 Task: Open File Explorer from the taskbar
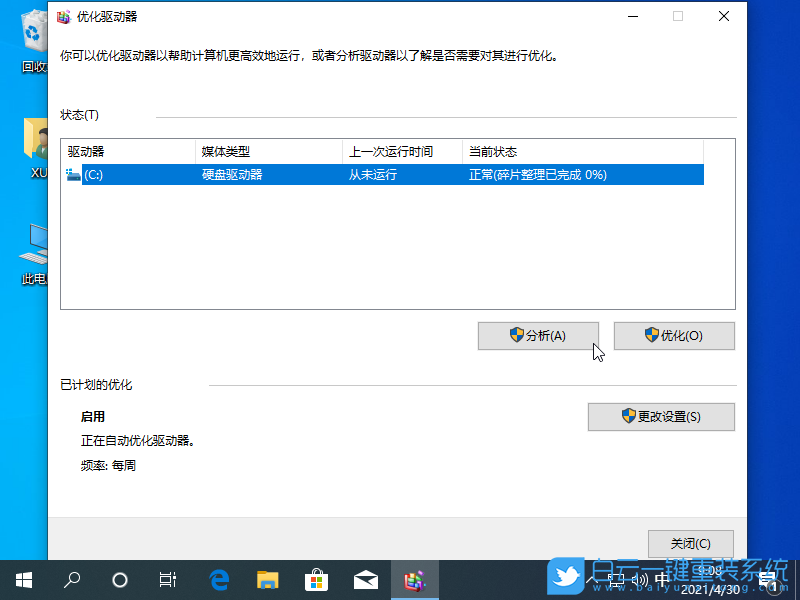[267, 579]
